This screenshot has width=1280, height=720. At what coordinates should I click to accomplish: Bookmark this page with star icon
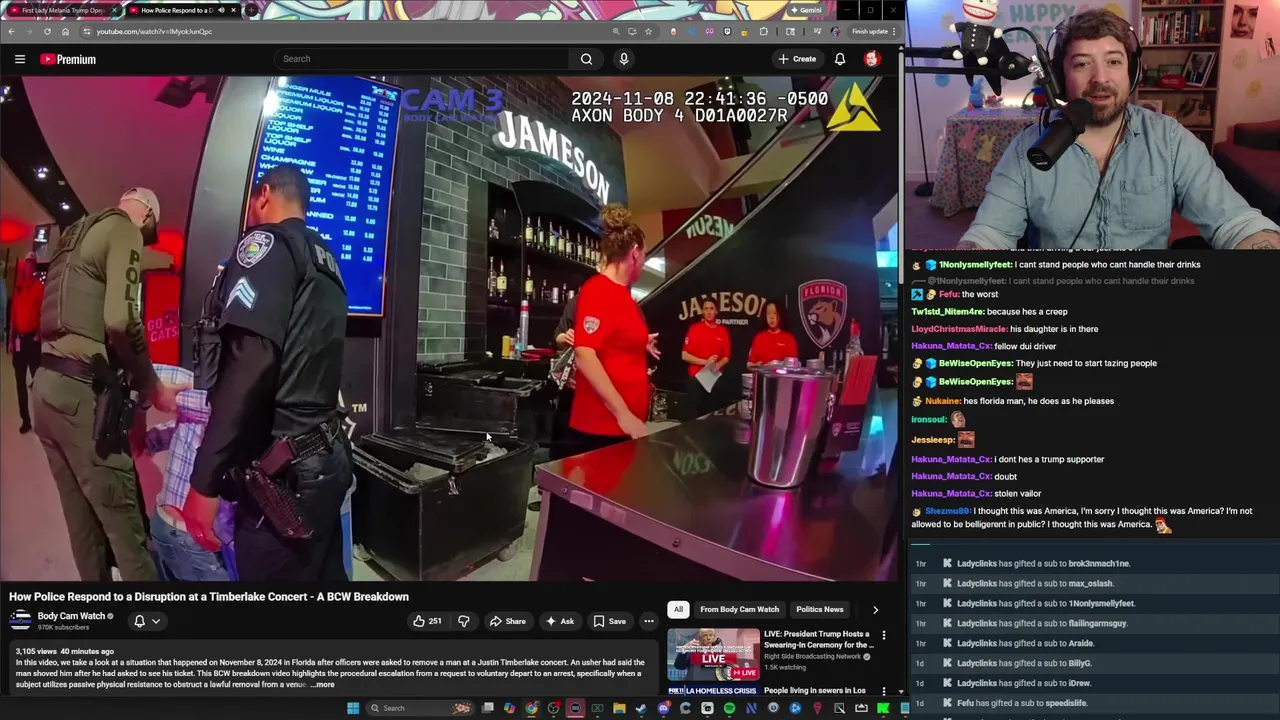coord(648,31)
